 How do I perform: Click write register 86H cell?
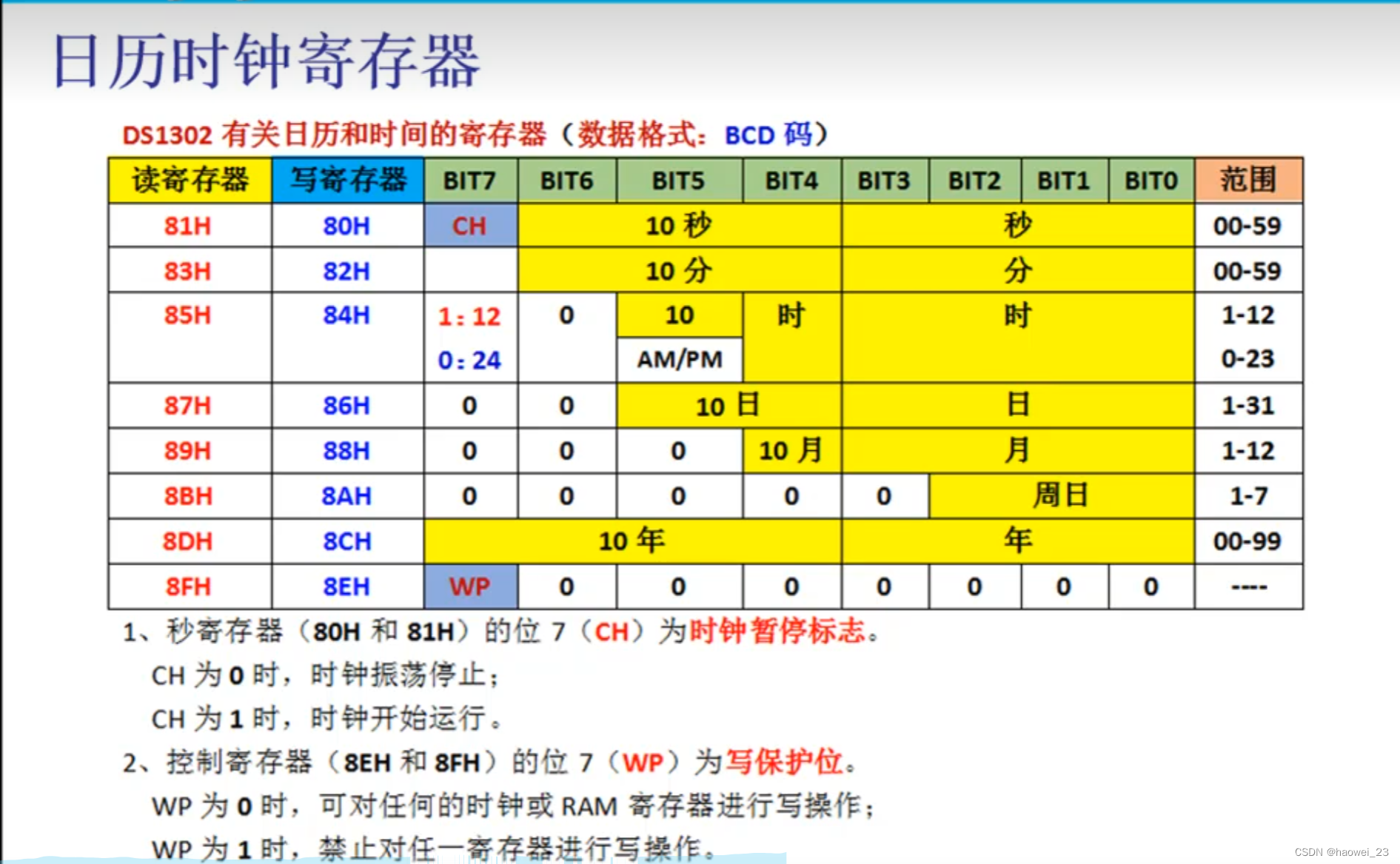pos(346,406)
